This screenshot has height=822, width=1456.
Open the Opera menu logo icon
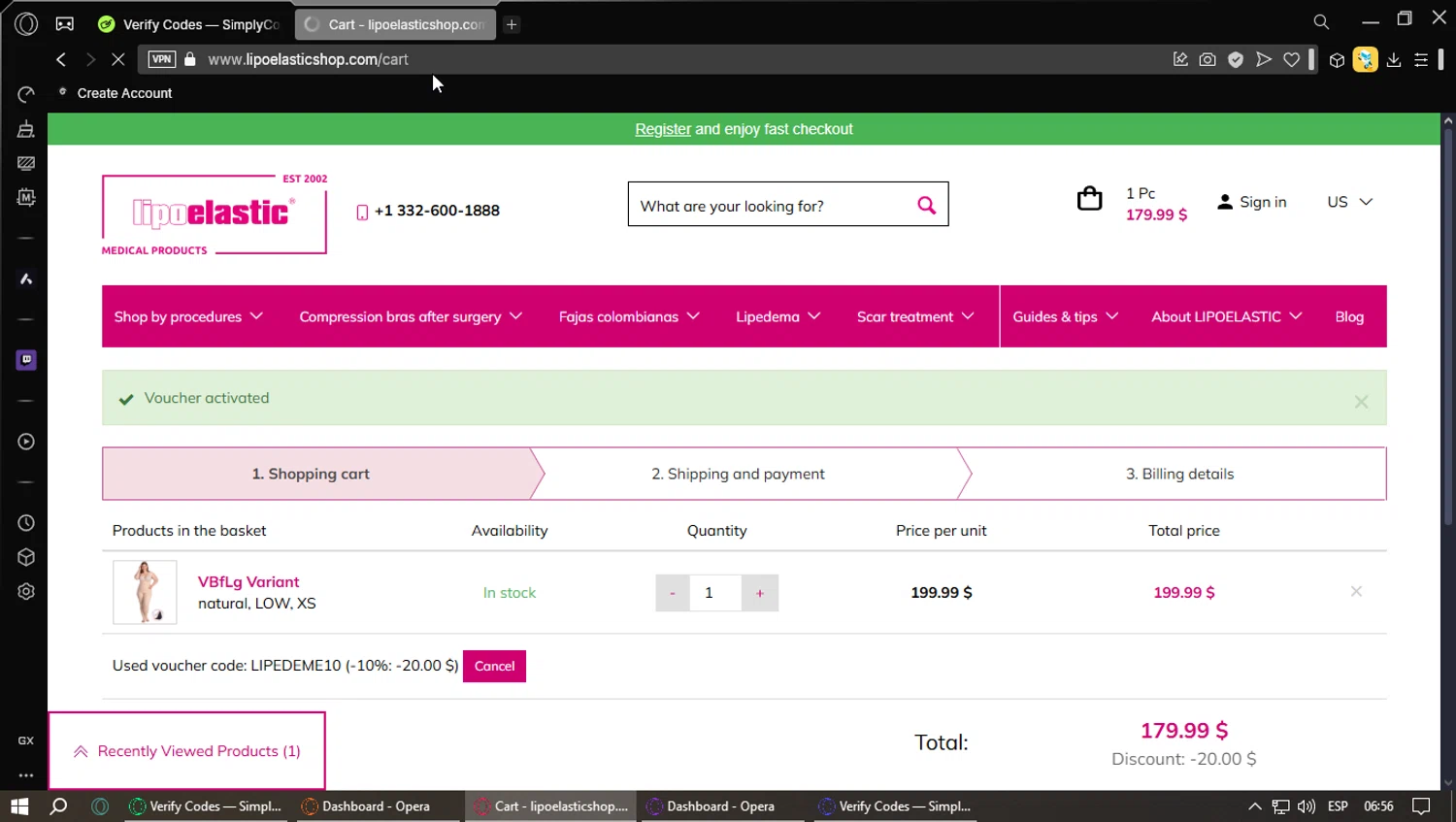tap(26, 23)
